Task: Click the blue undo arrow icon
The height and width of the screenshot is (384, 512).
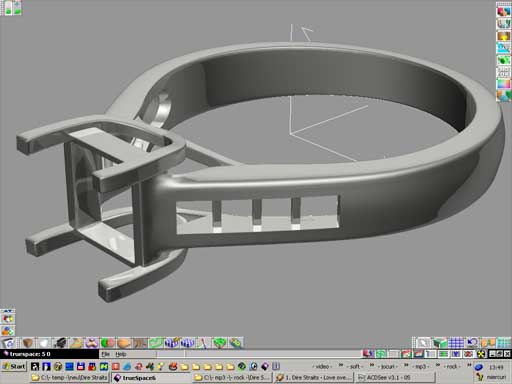Action: click(472, 343)
